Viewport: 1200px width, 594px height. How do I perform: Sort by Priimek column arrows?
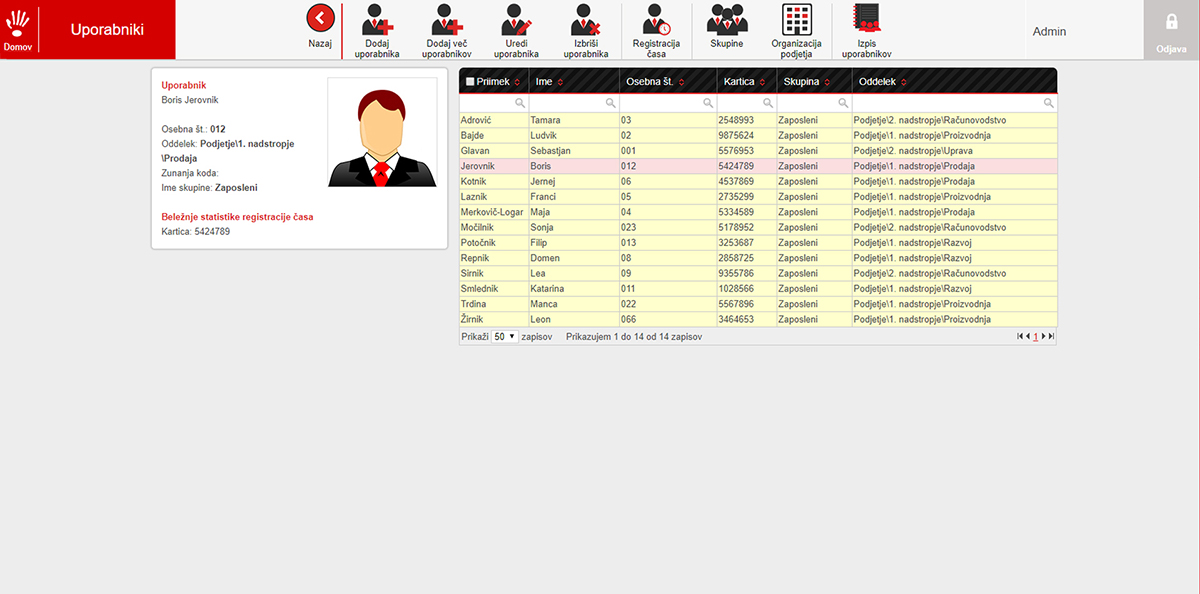pyautogui.click(x=517, y=82)
